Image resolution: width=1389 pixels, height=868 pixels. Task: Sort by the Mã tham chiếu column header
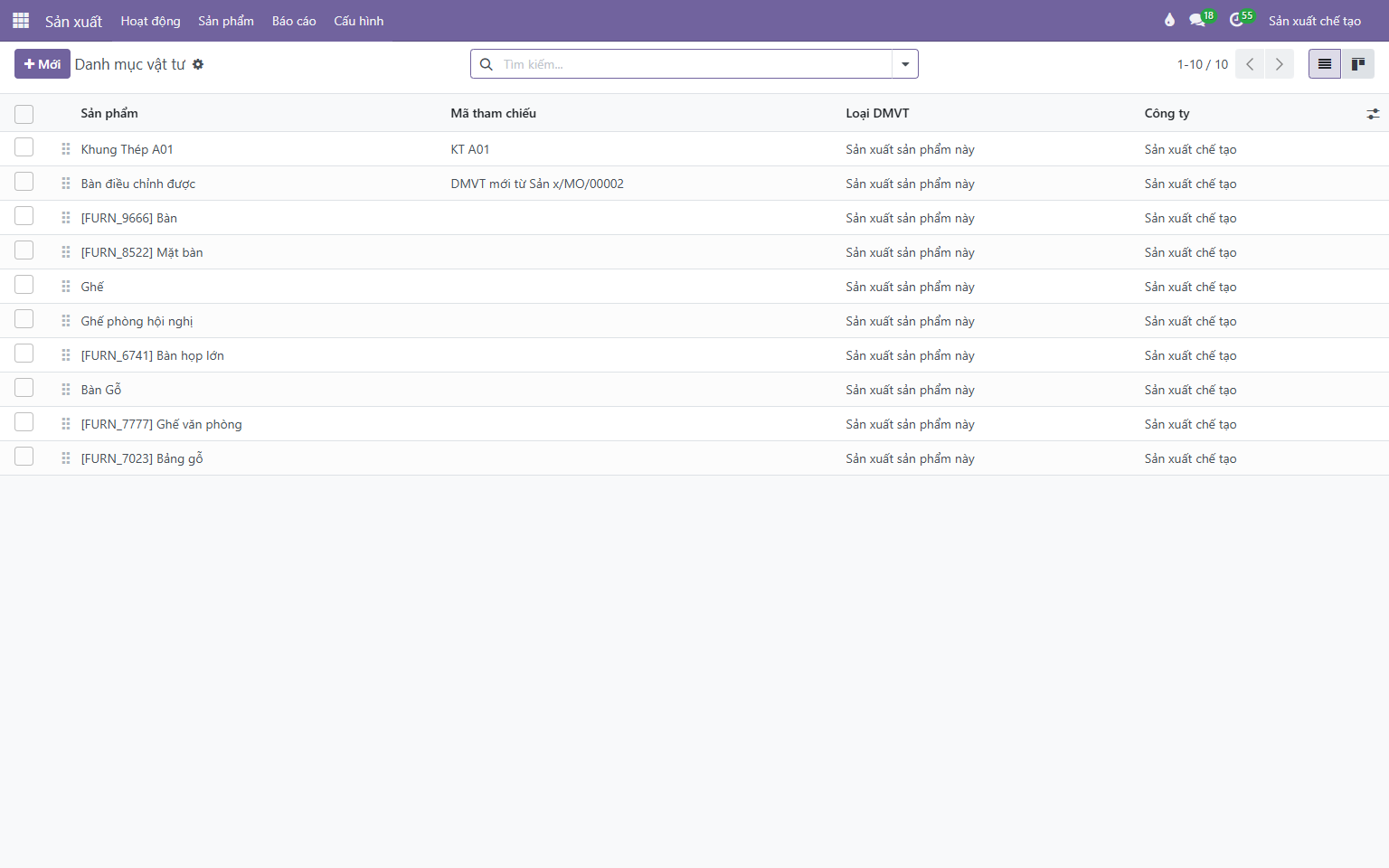[x=494, y=113]
